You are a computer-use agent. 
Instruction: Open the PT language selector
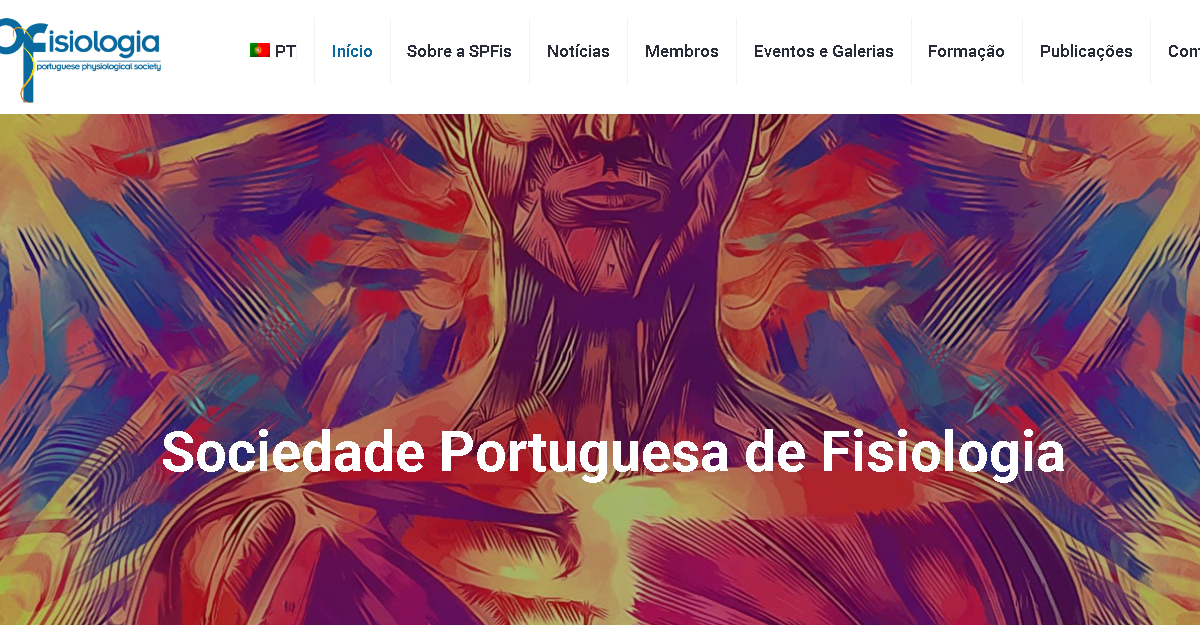273,51
